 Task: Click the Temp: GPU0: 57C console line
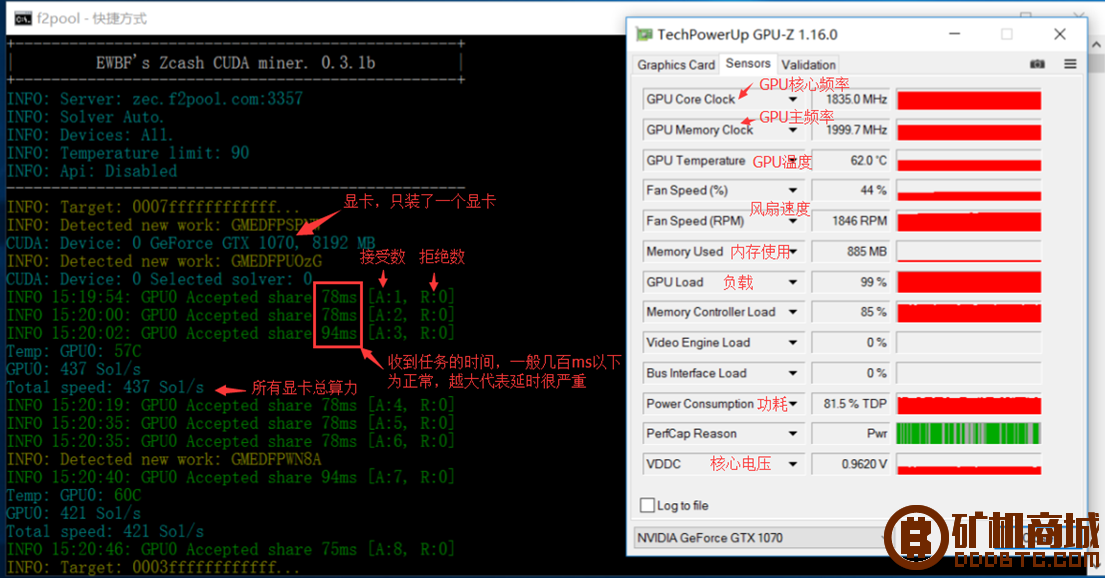tap(74, 351)
